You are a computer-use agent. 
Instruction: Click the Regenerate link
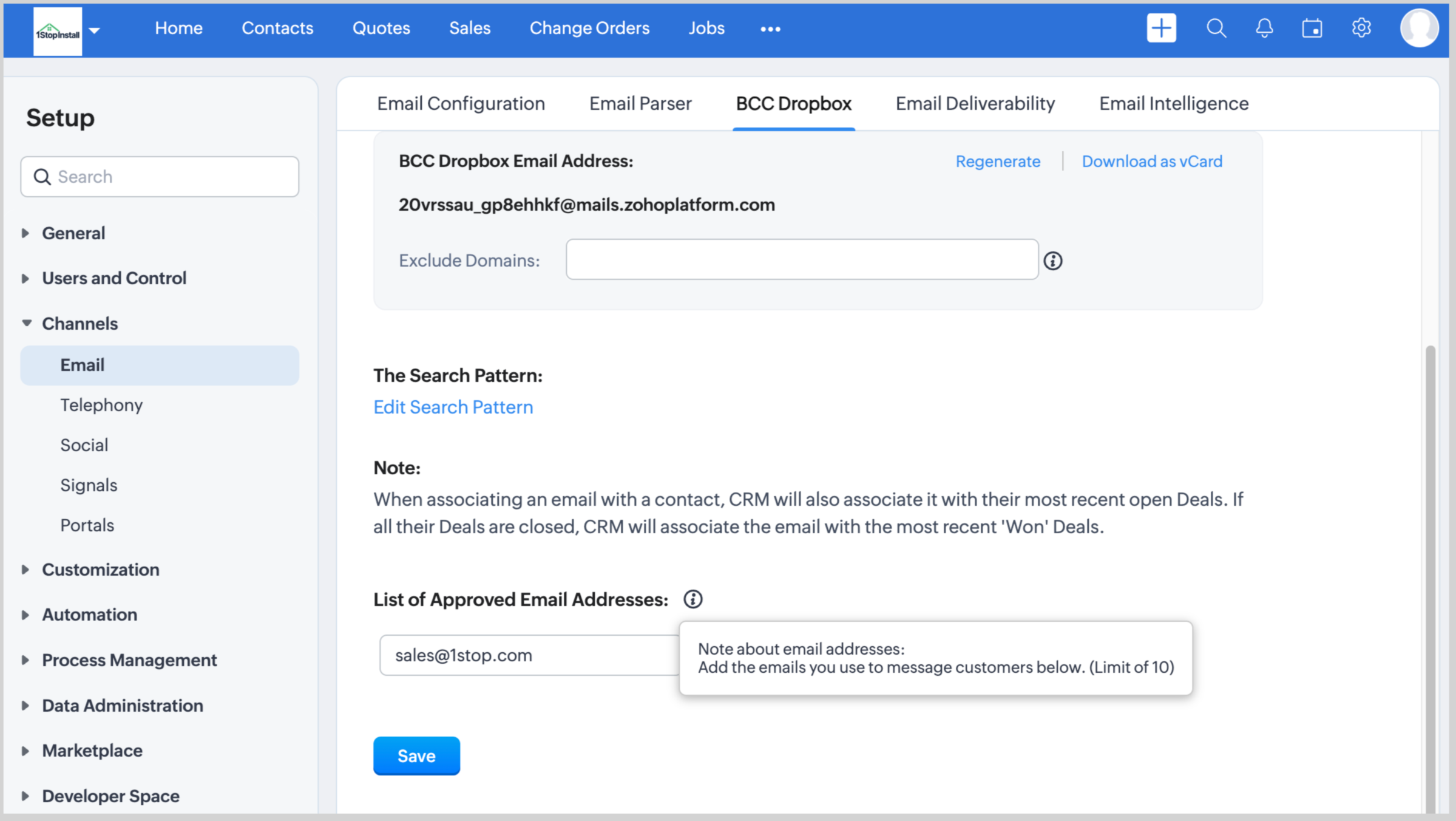pyautogui.click(x=997, y=162)
